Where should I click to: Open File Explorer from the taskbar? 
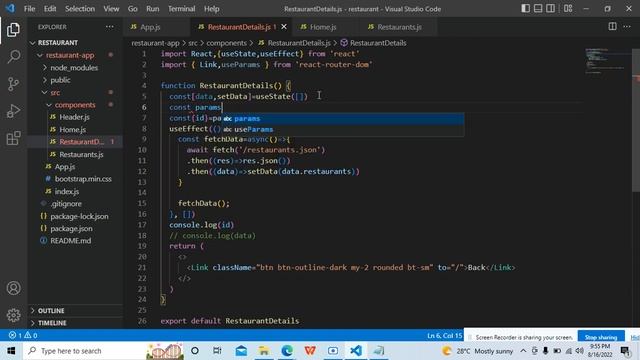264,351
